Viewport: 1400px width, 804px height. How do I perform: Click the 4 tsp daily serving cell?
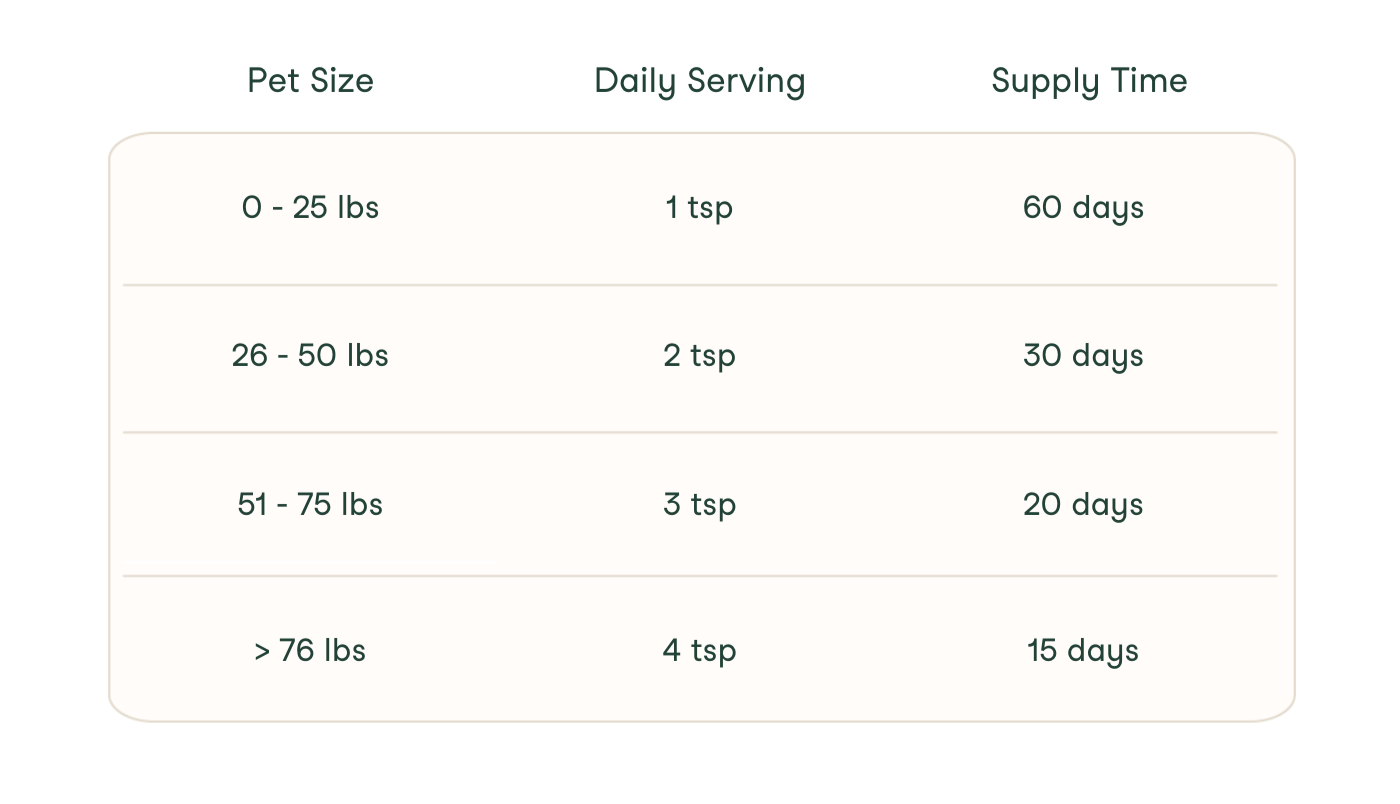[699, 651]
